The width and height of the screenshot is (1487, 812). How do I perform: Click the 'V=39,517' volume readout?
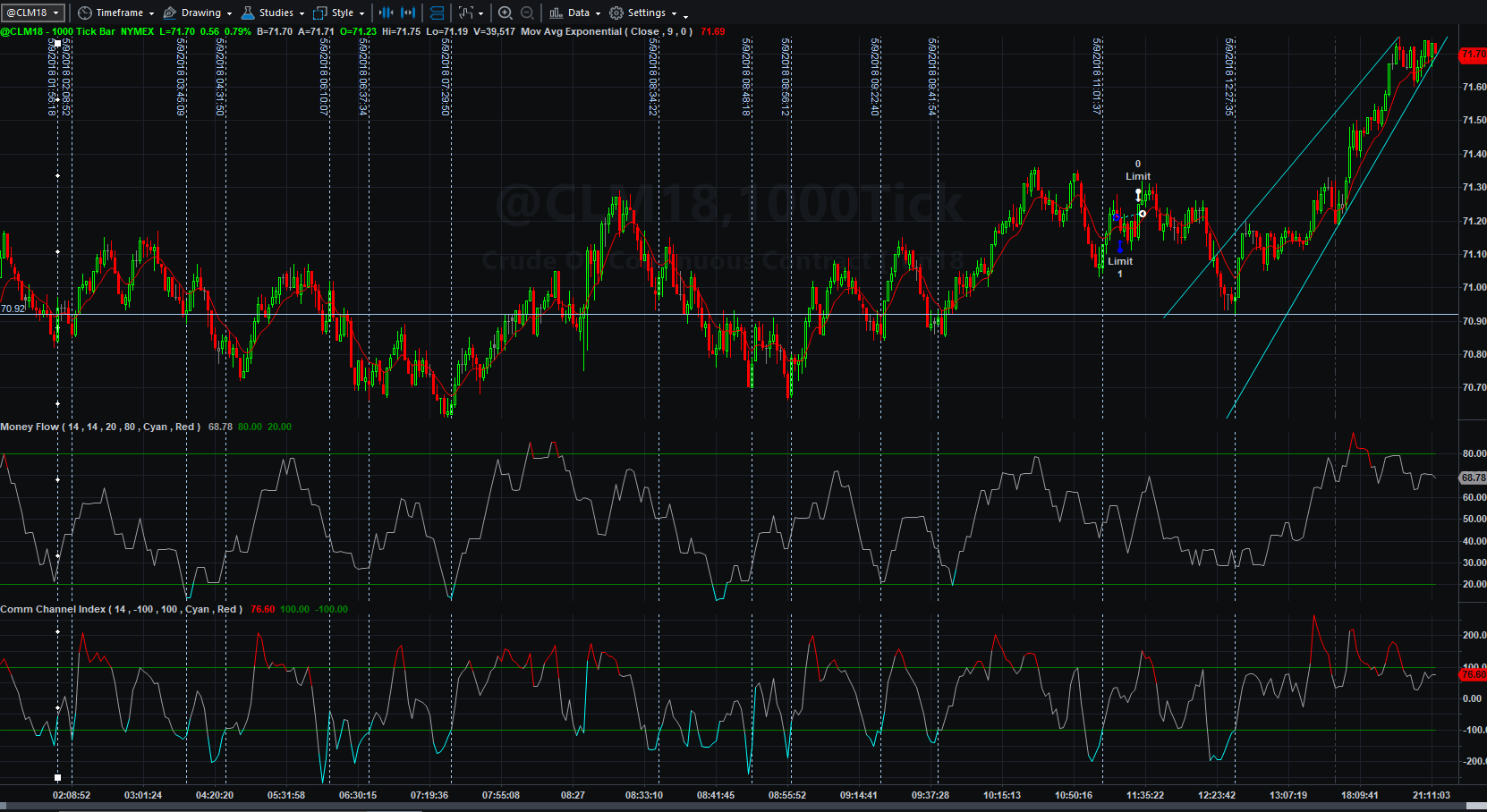click(x=494, y=31)
